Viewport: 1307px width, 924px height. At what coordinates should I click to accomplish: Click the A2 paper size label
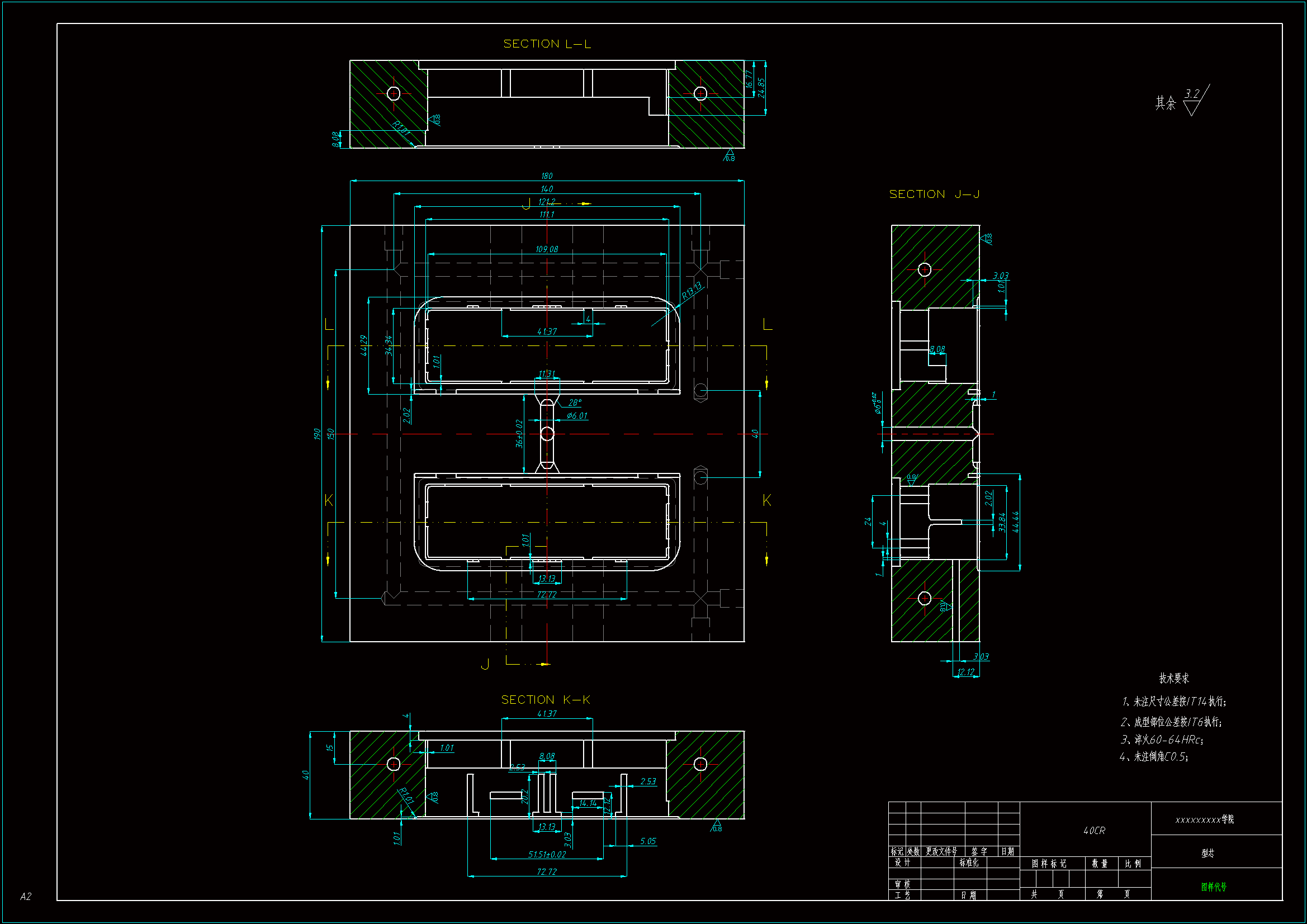tap(26, 897)
